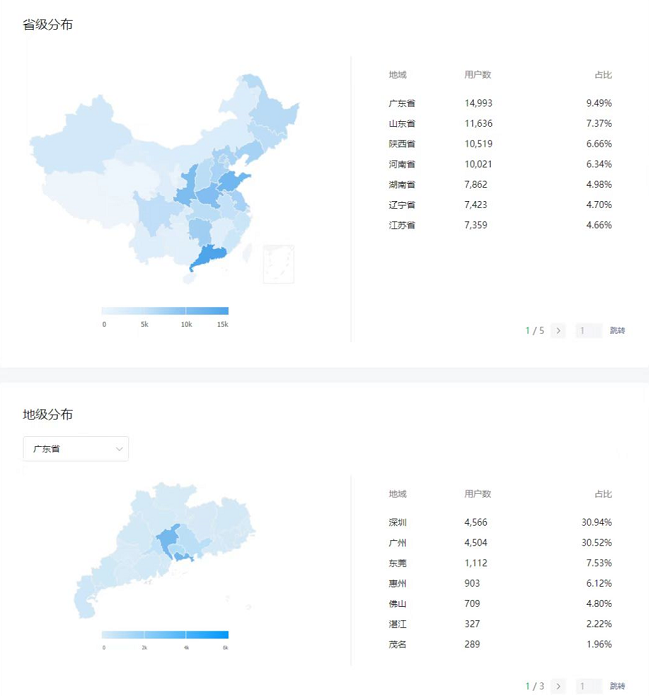Screen dimensions: 649x696
Task: Click page number field in city pagination
Action: [x=588, y=686]
